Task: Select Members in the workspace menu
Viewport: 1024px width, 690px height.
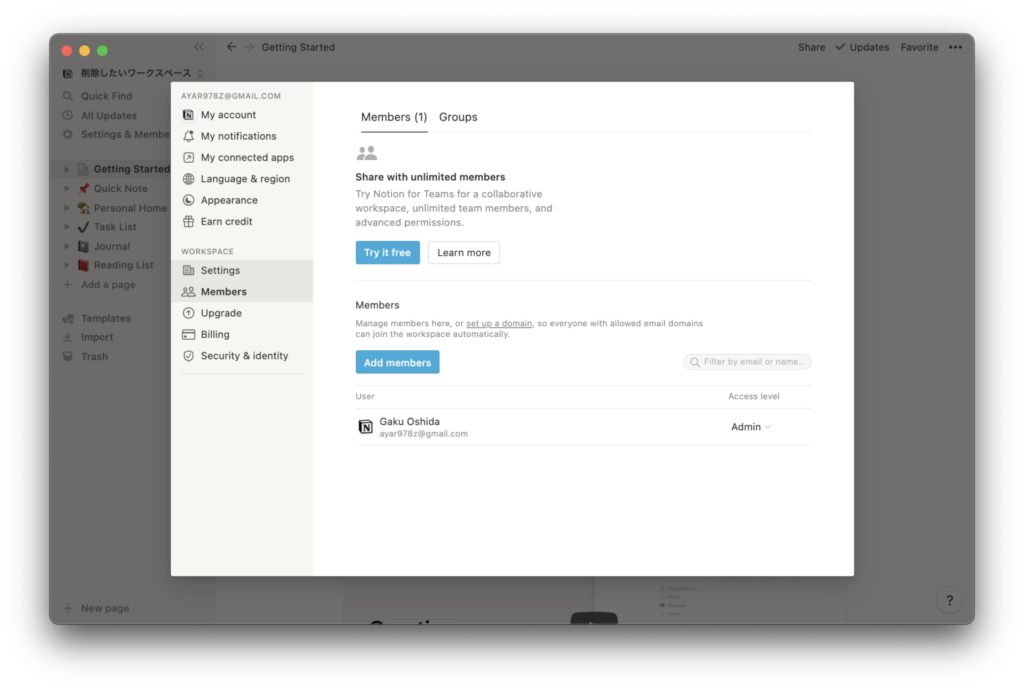Action: coord(242,292)
